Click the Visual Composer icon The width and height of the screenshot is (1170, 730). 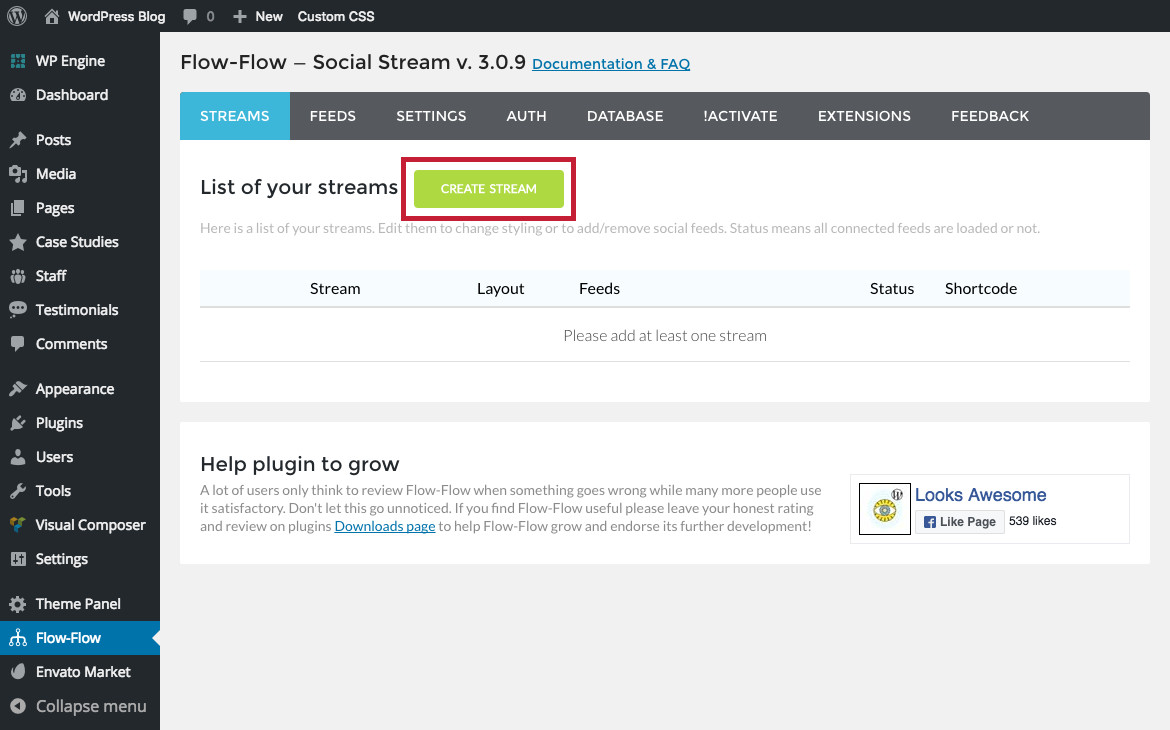coord(18,525)
